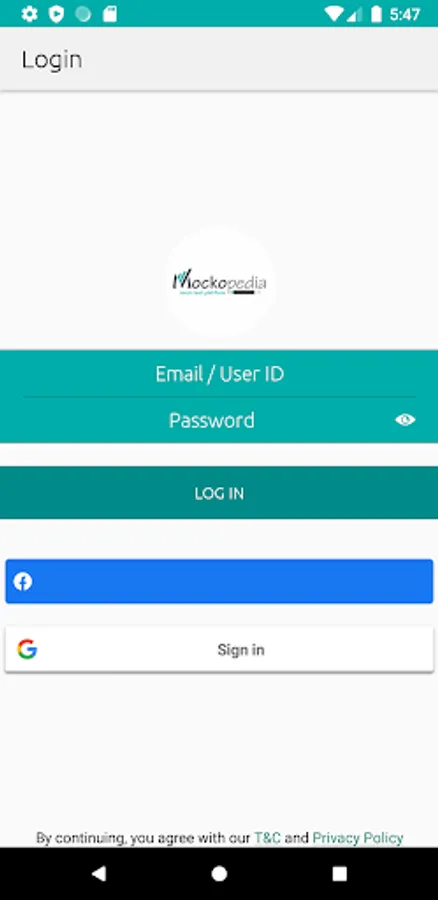Tap the LOG IN button
Image resolution: width=438 pixels, height=900 pixels.
tap(219, 492)
